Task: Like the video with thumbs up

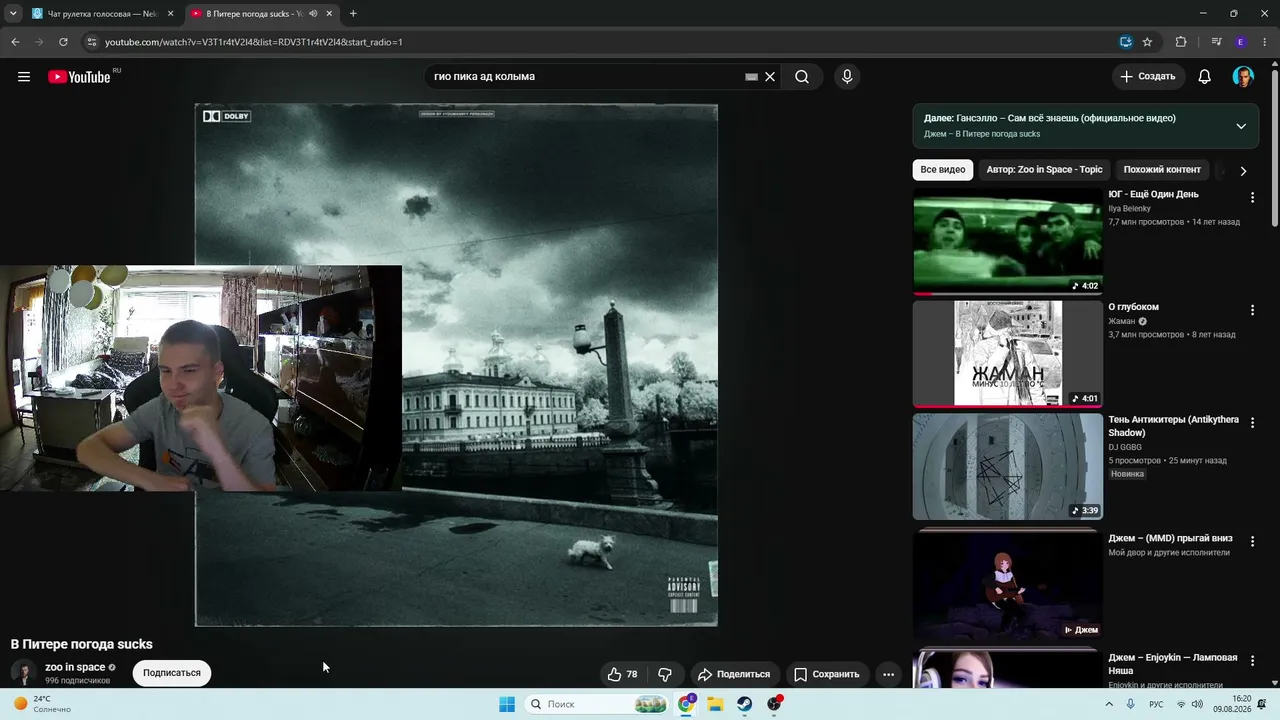Action: click(x=622, y=674)
